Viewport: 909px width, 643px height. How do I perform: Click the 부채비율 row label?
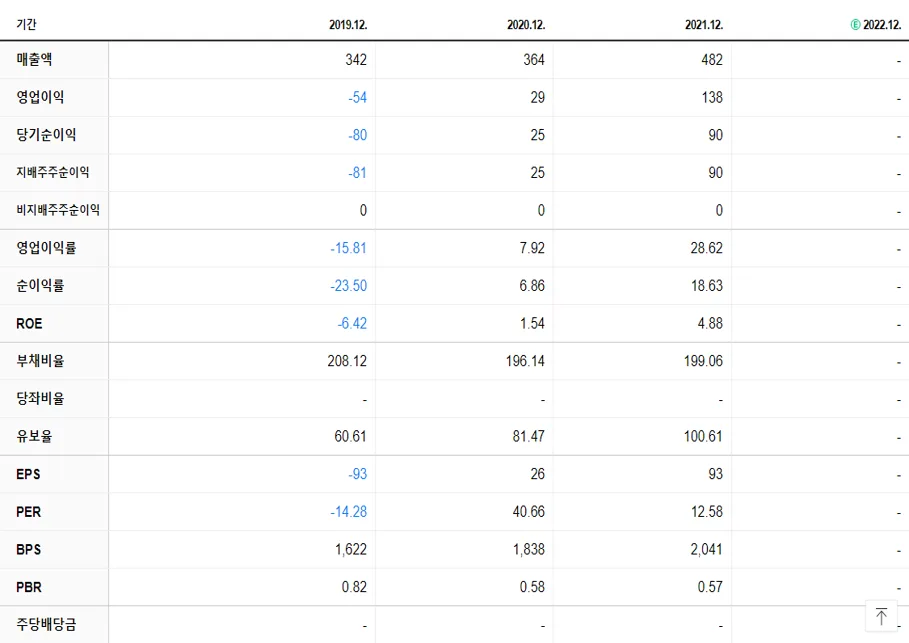click(40, 361)
